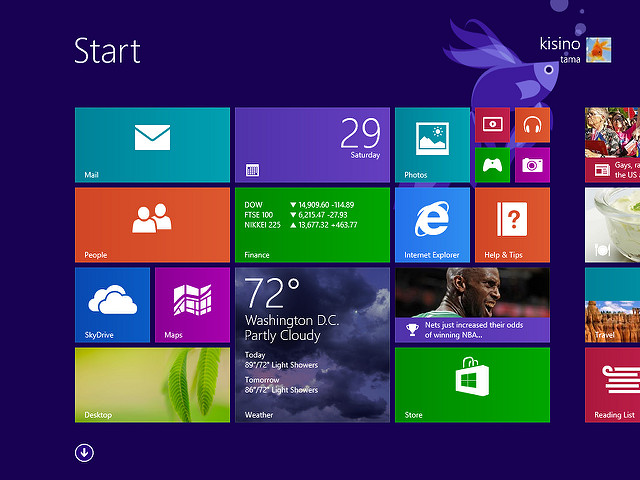Click the trophy icon on Sports tile

412,330
